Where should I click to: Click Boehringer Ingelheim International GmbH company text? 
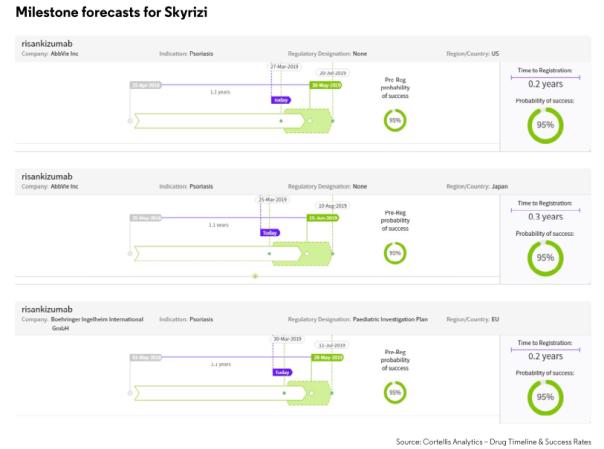click(x=97, y=323)
